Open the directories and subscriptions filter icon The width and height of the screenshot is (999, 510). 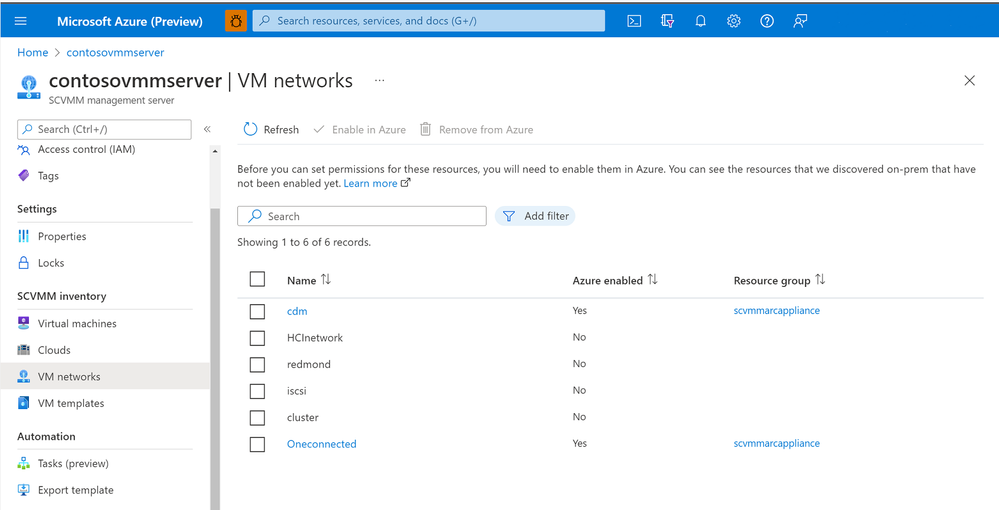click(x=668, y=21)
